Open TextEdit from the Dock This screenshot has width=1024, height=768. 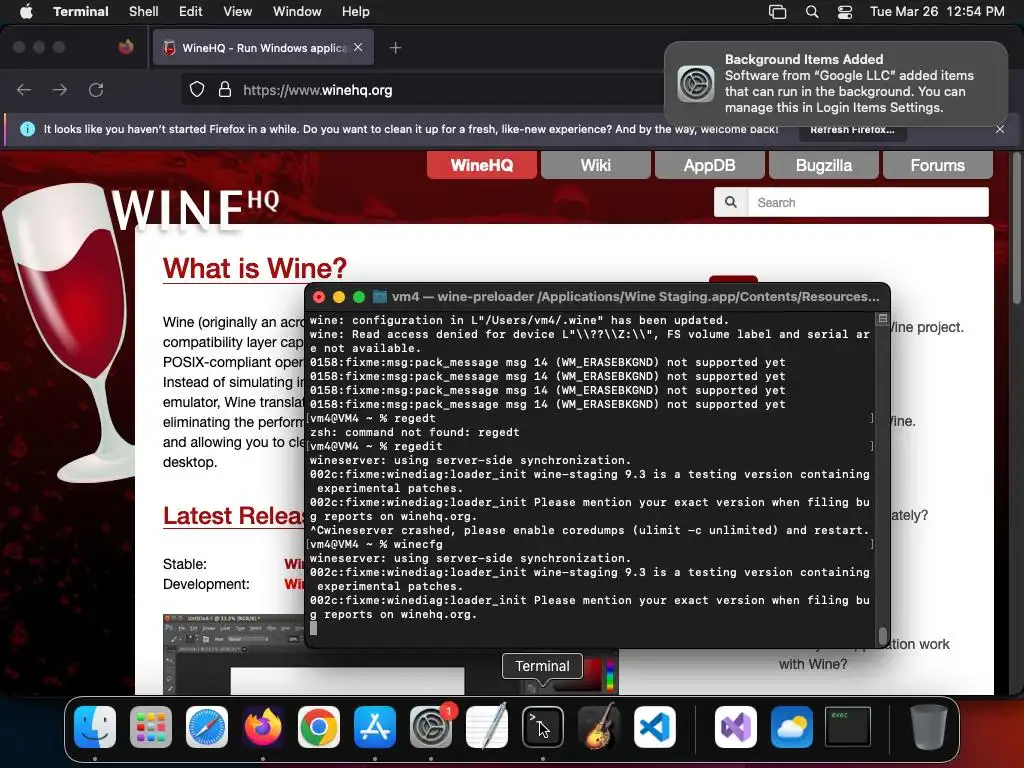click(487, 726)
